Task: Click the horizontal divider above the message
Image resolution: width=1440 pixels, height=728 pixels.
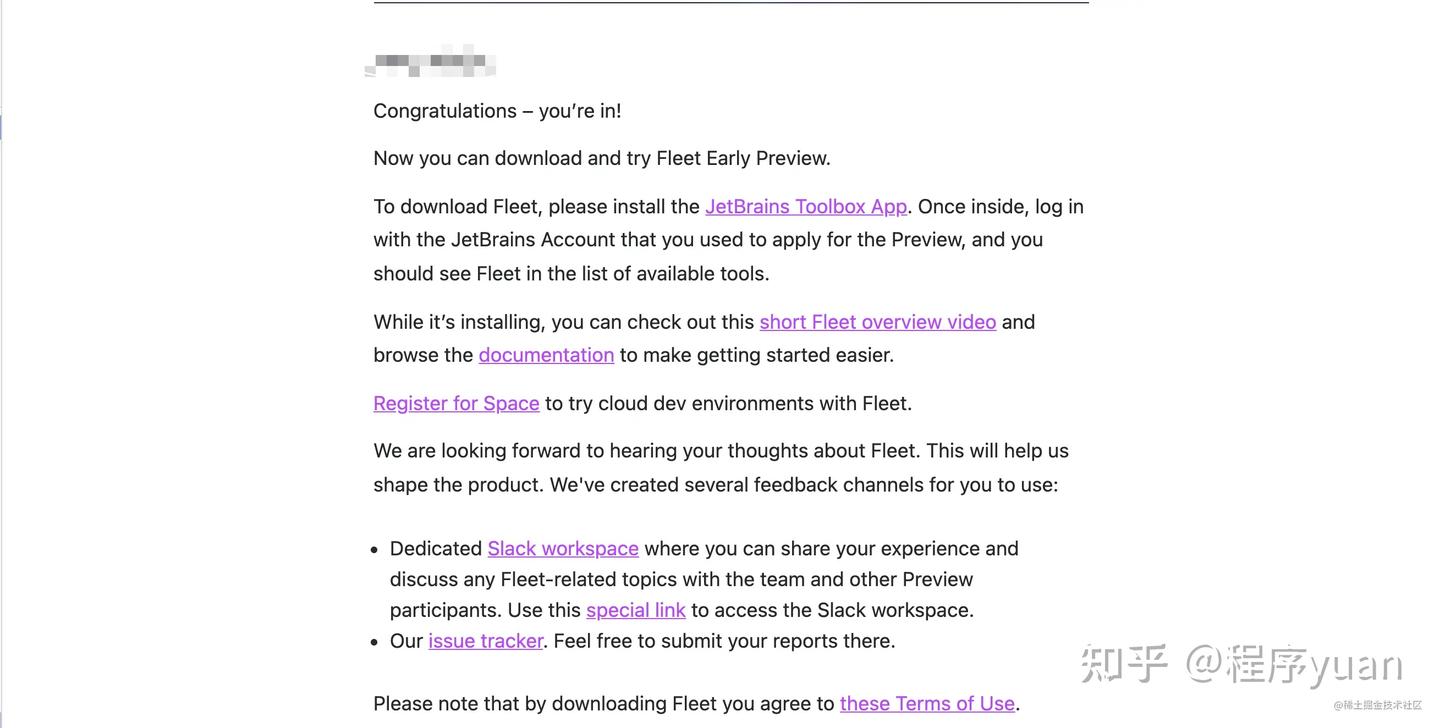Action: click(x=730, y=3)
